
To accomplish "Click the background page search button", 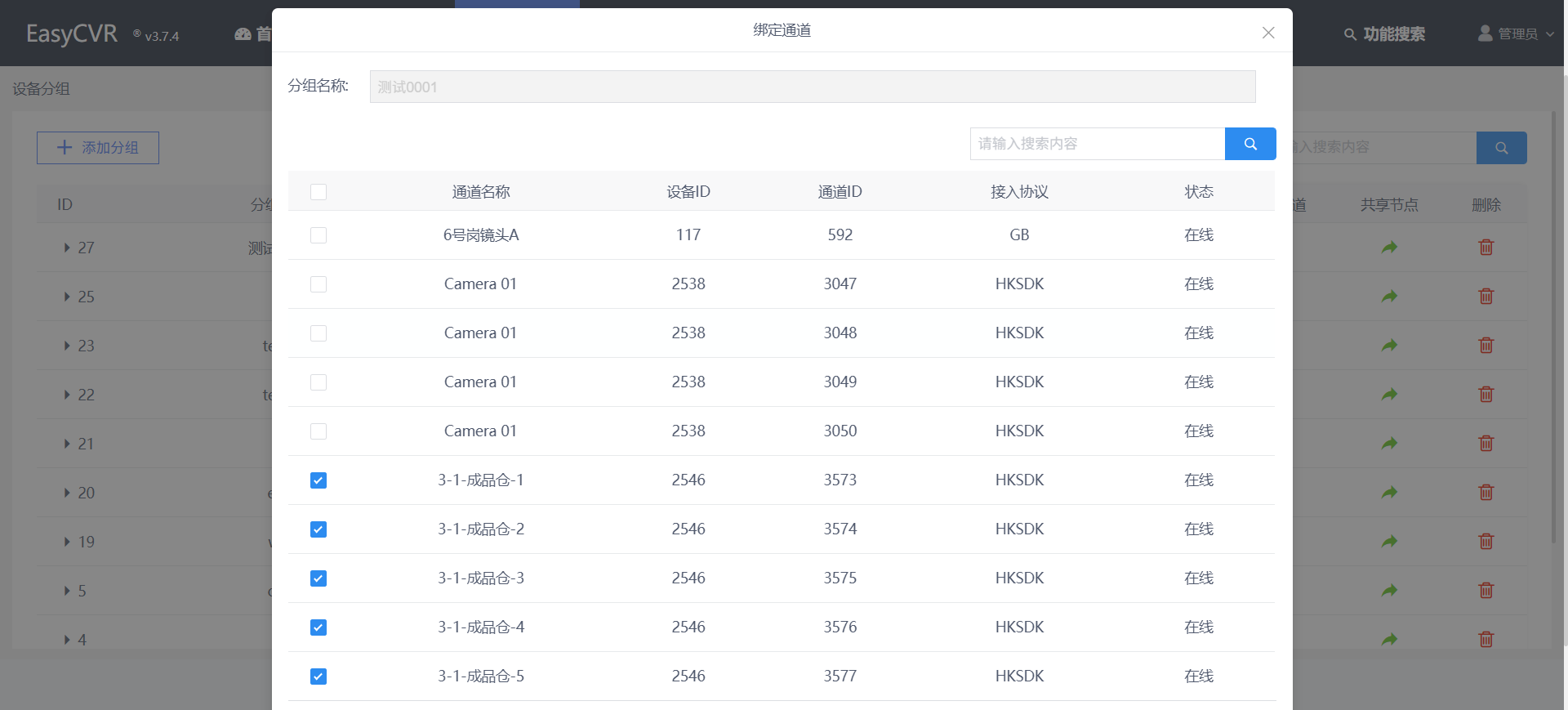I will [1501, 148].
